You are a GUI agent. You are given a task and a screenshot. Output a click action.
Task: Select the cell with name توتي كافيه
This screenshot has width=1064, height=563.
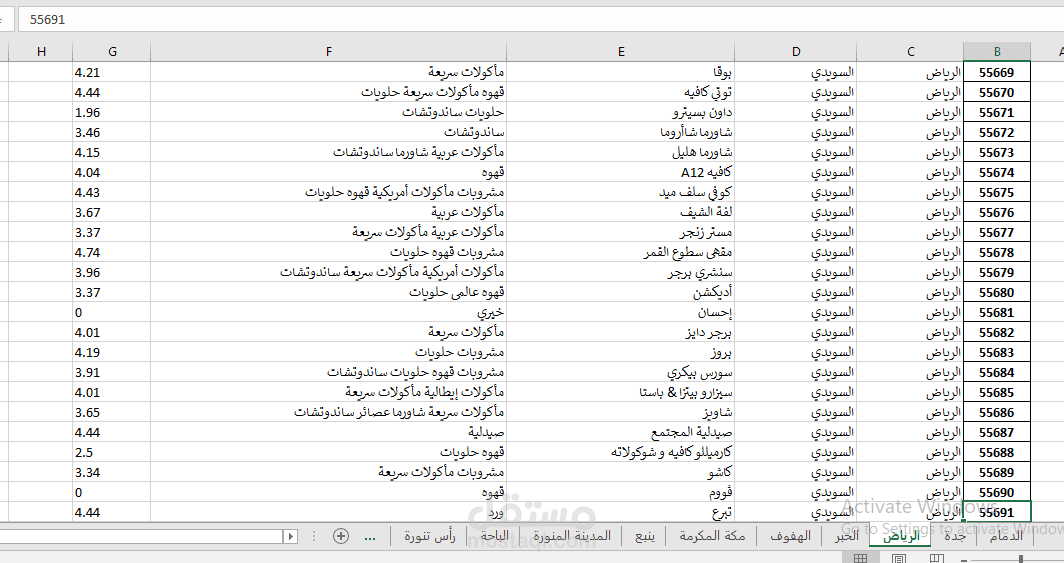point(620,92)
